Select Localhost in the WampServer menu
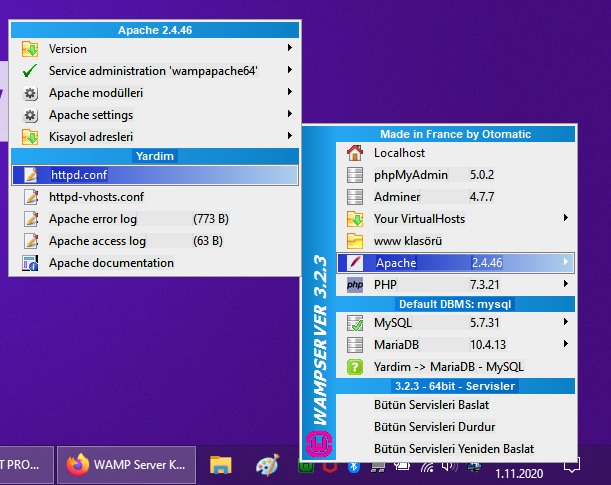 [x=455, y=153]
